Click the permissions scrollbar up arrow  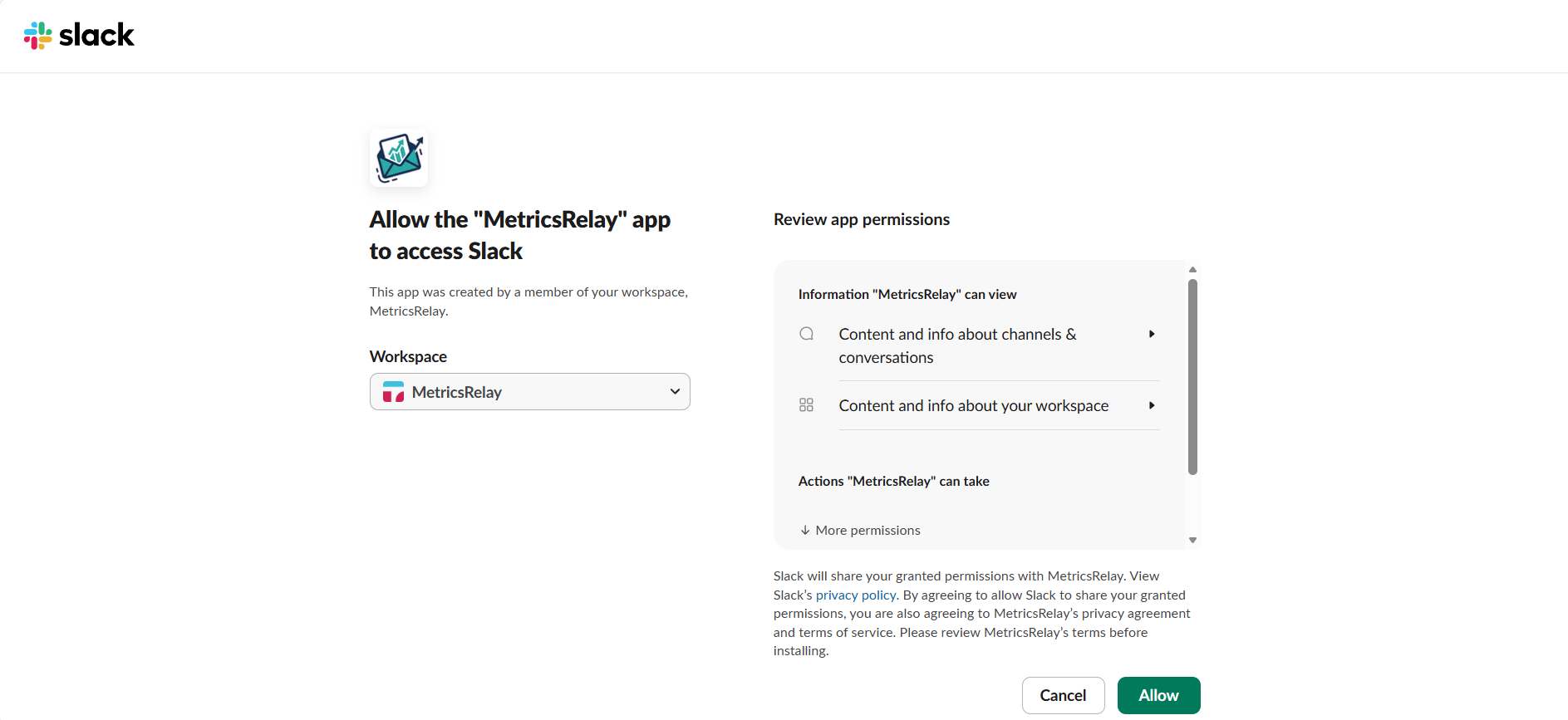point(1192,269)
